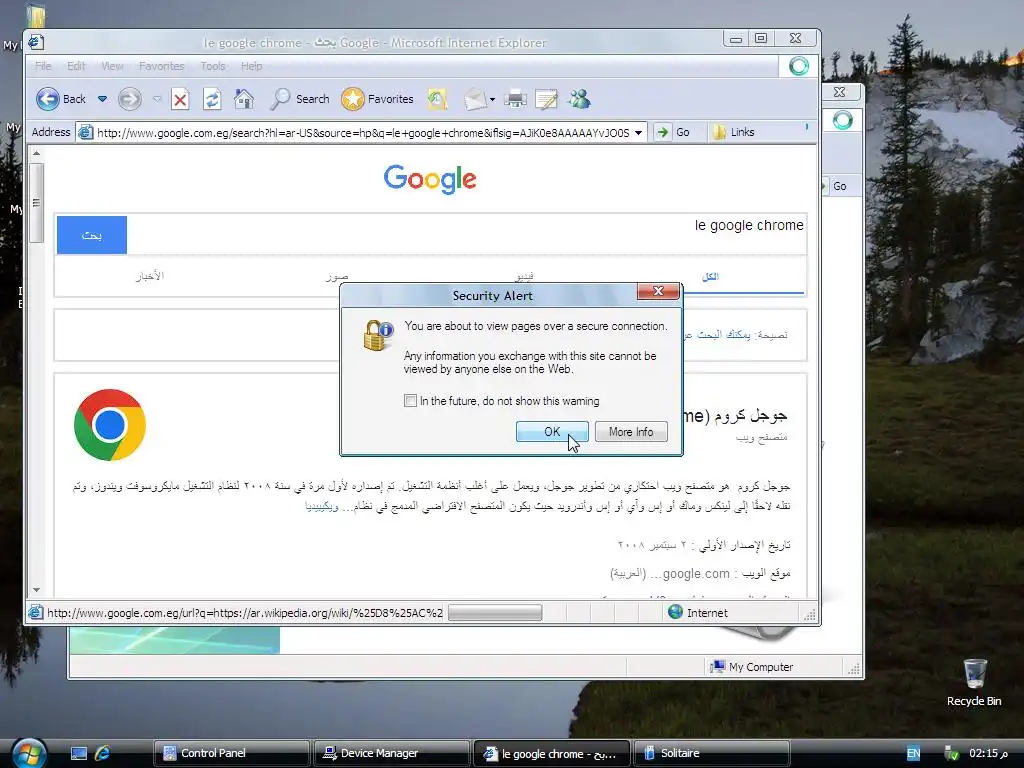Click the lock icon in Security Alert dialog
Viewport: 1024px width, 768px height.
point(377,335)
